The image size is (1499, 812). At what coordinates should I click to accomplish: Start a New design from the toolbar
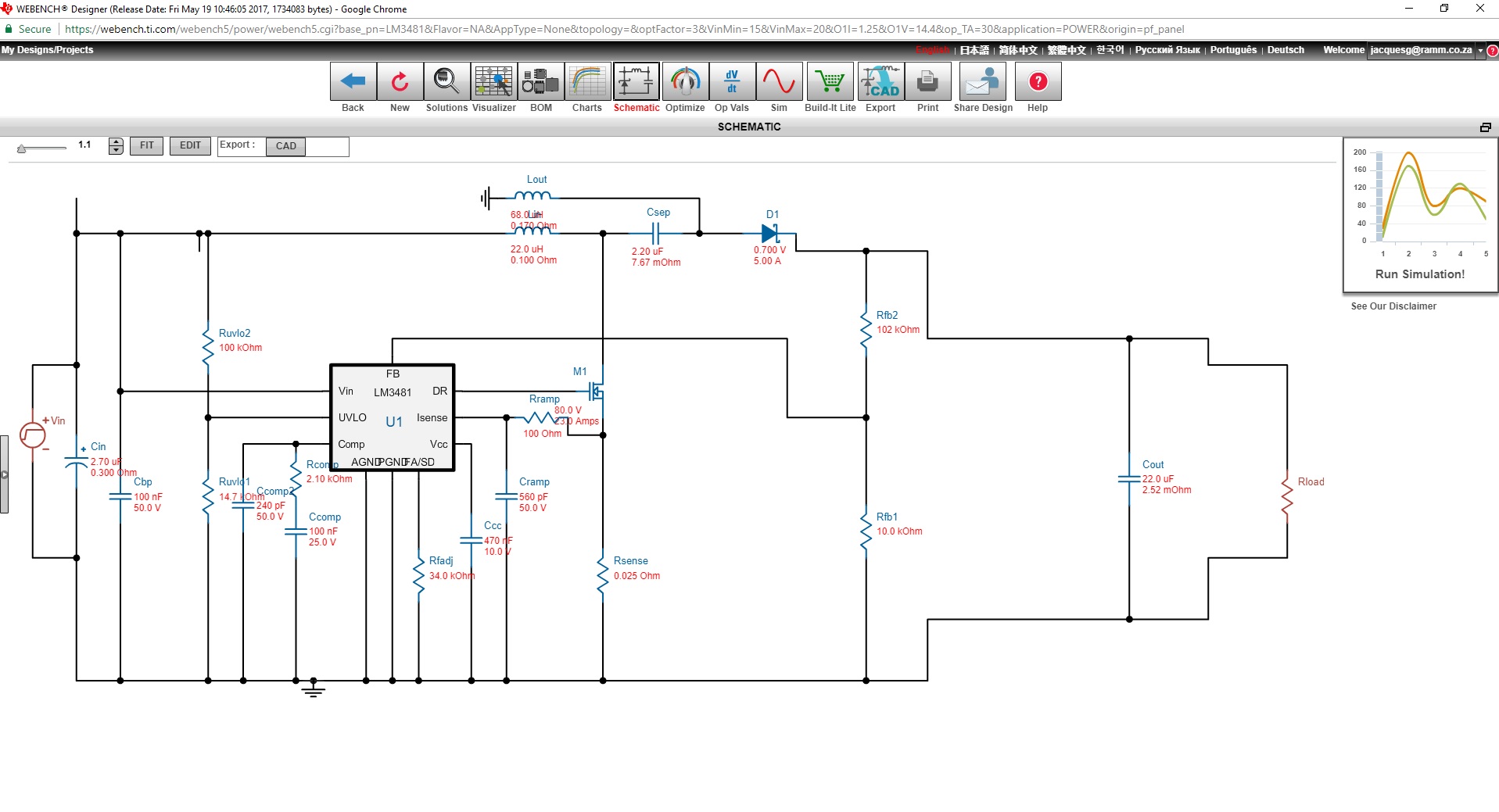400,81
